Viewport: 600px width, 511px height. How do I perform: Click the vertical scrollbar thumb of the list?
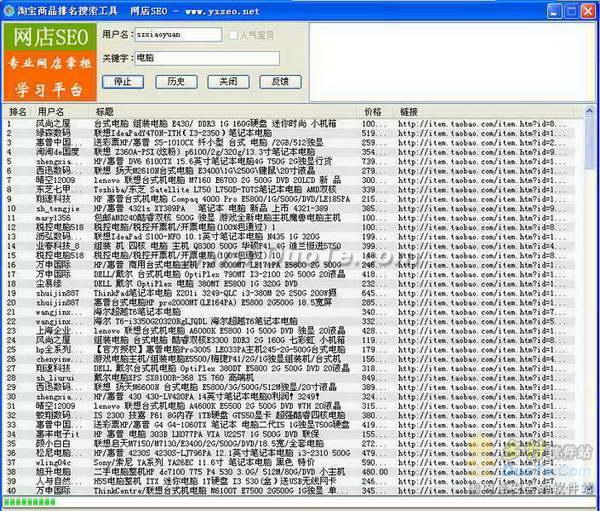point(589,143)
